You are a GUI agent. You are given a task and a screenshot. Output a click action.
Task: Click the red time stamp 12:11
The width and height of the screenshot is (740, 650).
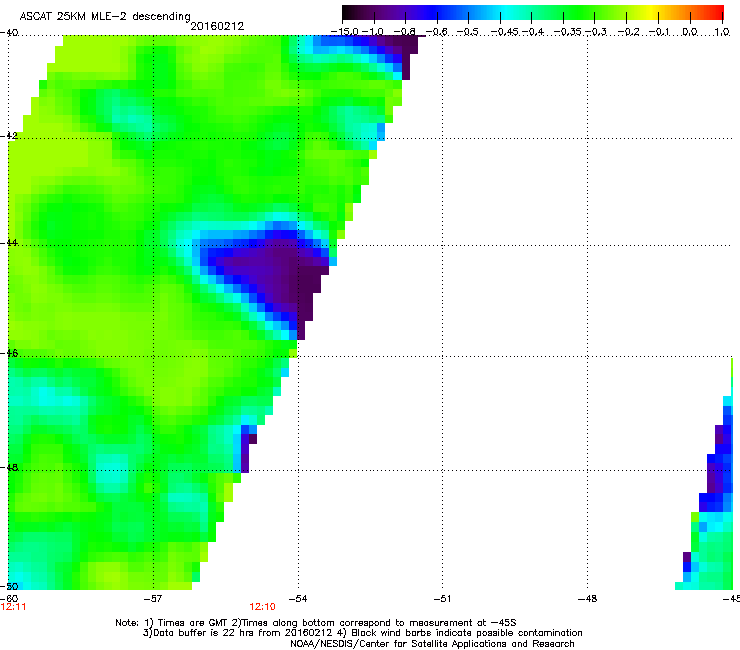click(x=13, y=607)
